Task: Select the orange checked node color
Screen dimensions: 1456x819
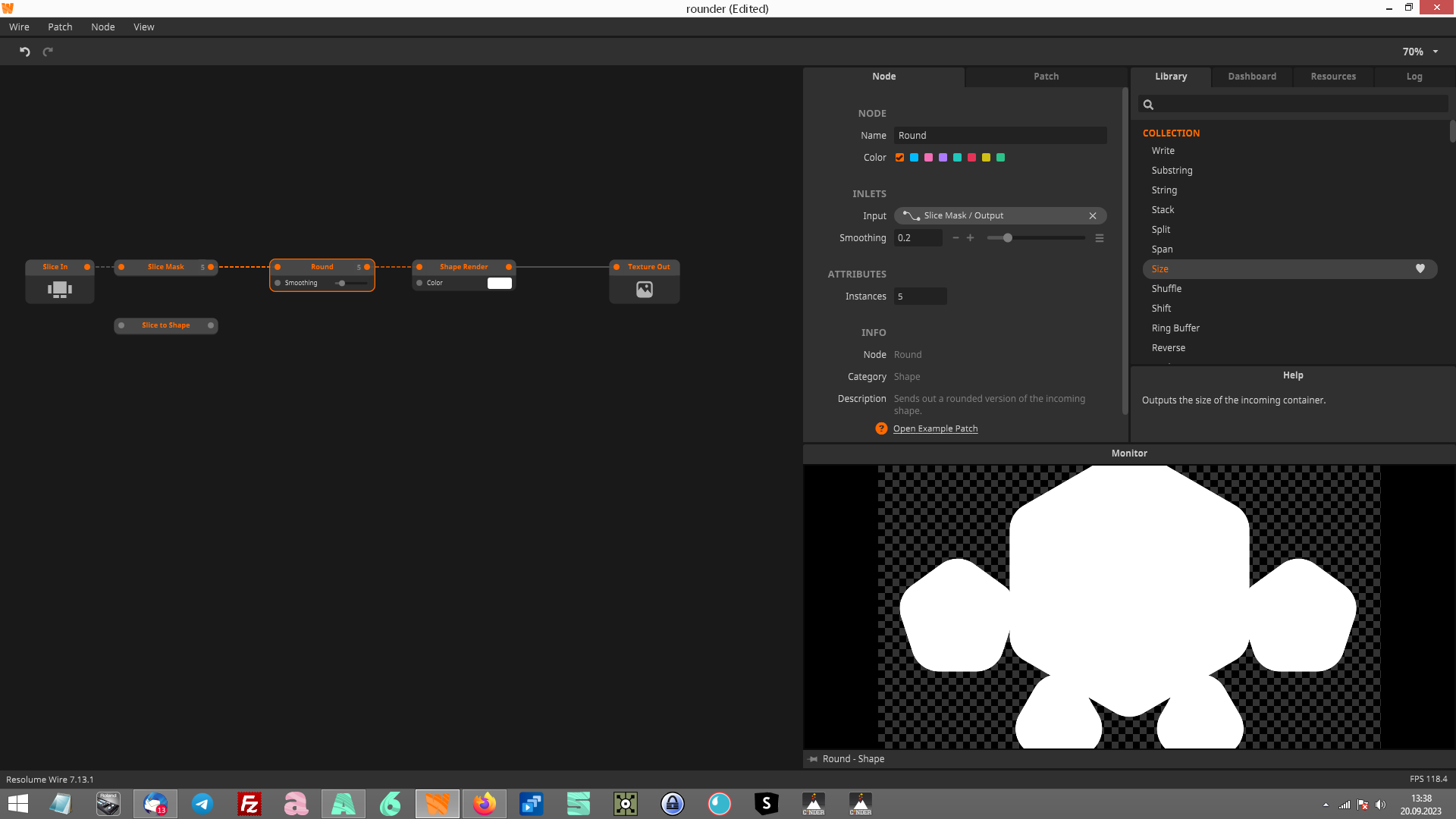Action: 899,158
